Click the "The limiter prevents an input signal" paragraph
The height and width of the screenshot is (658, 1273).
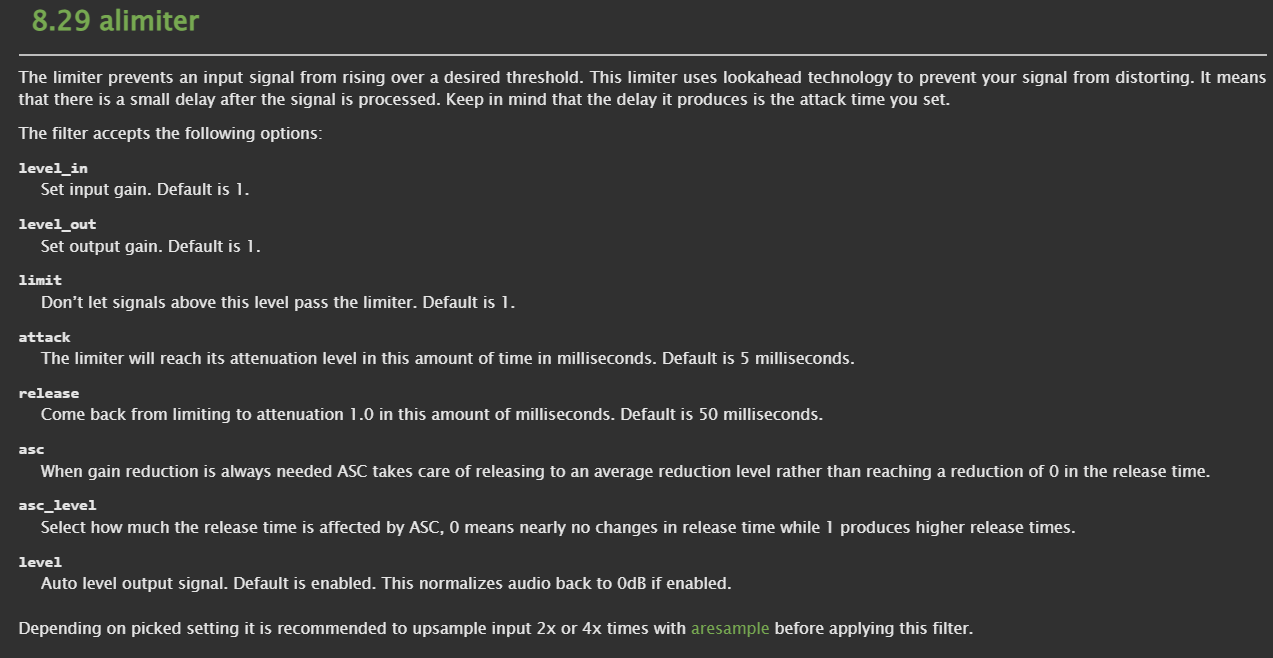pyautogui.click(x=640, y=88)
